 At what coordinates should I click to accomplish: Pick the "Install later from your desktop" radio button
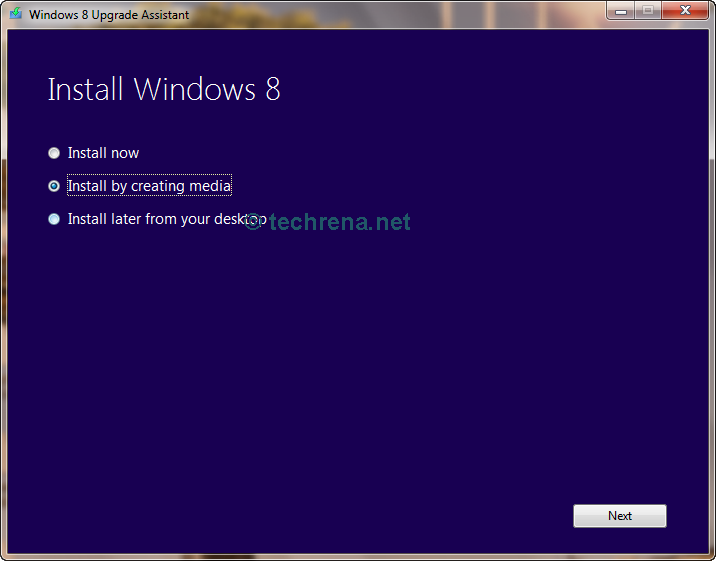(54, 219)
